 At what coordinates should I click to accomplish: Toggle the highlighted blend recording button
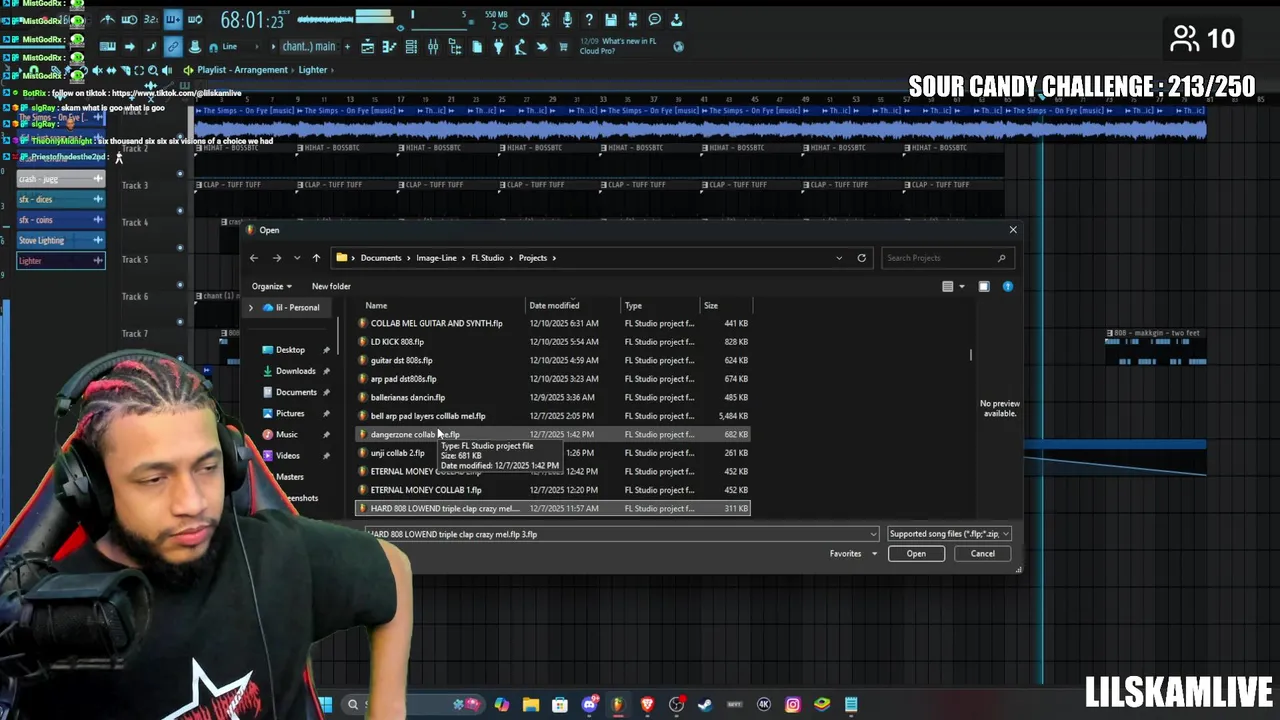click(x=173, y=20)
